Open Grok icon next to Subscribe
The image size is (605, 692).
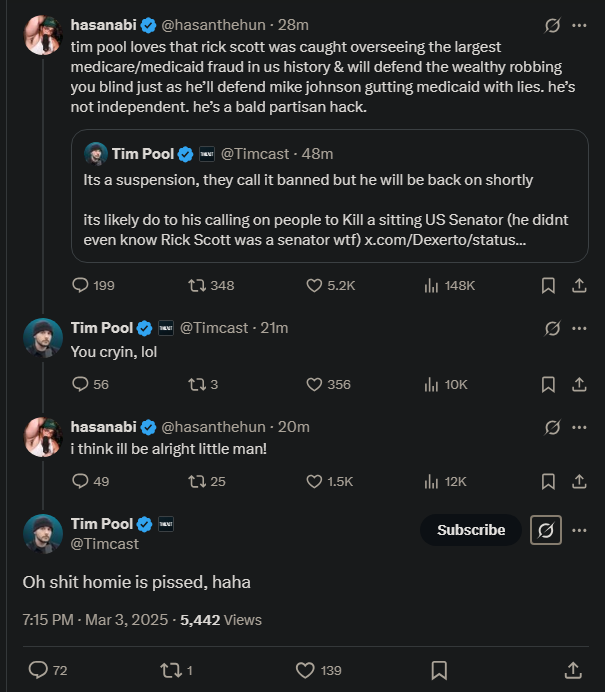click(545, 530)
